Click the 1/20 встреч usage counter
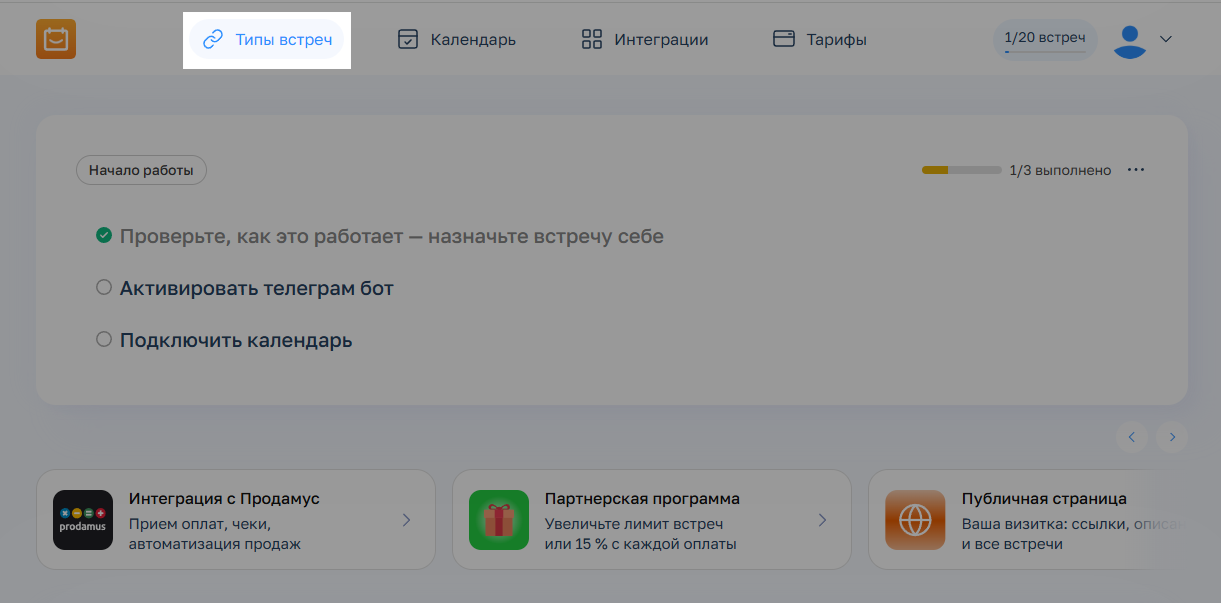The image size is (1221, 603). [1044, 39]
